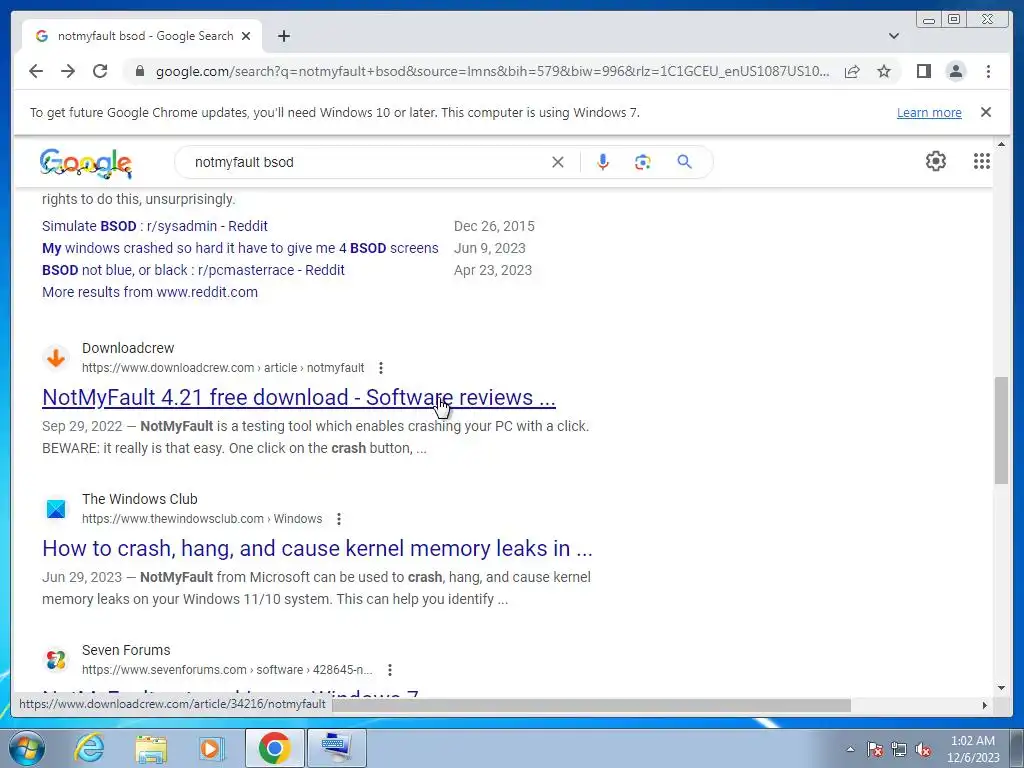This screenshot has height=768, width=1024.
Task: Click the Google logo
Action: tap(86, 163)
